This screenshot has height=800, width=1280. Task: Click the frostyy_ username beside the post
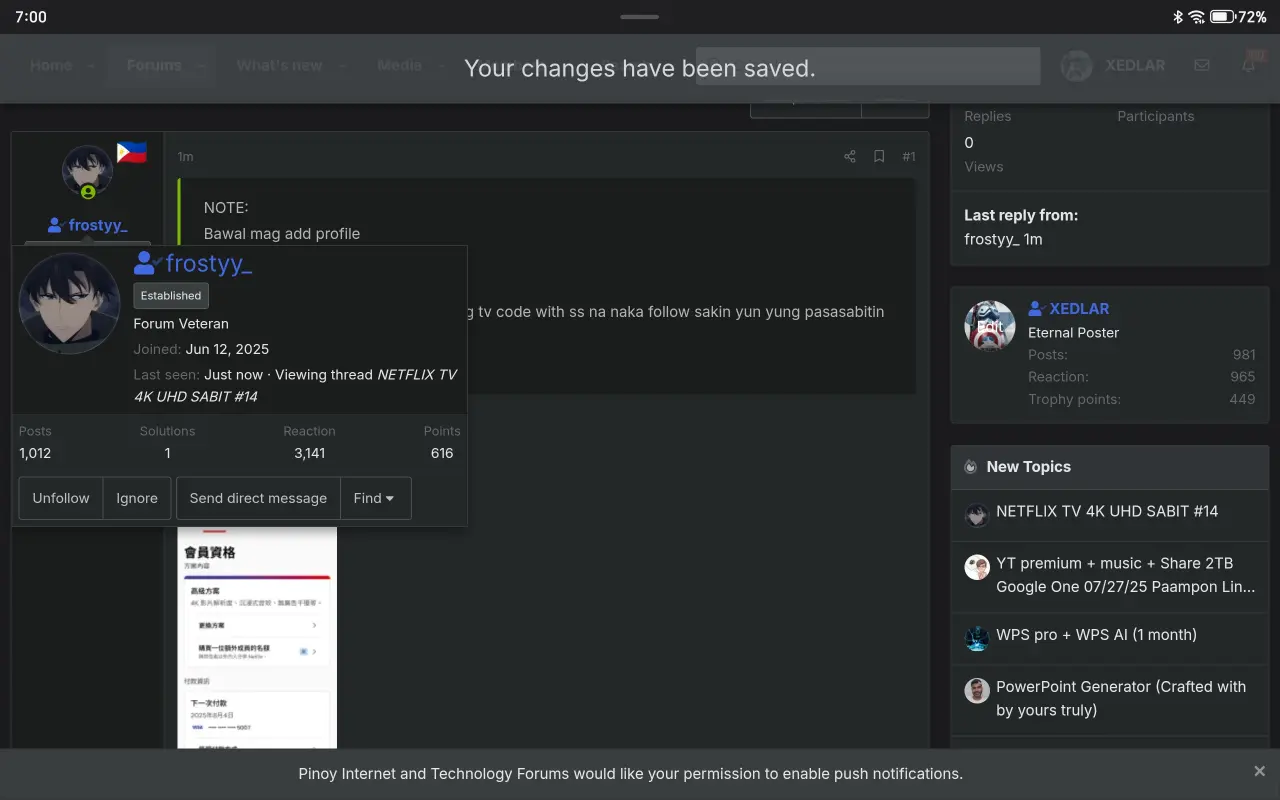click(98, 225)
